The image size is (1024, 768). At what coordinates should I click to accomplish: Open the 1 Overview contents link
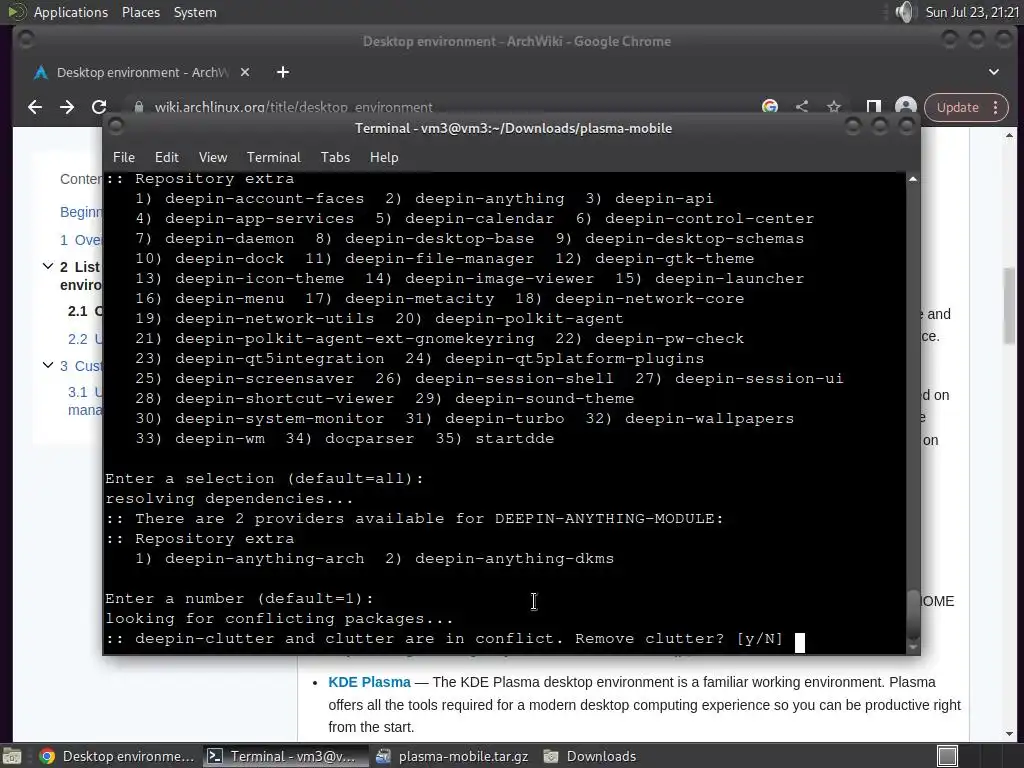point(80,240)
